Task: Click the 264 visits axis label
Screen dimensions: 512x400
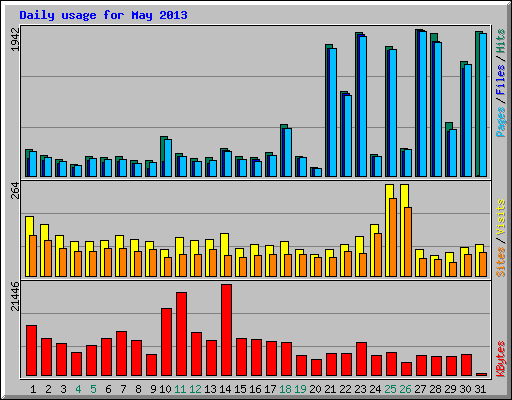Action: tap(15, 191)
